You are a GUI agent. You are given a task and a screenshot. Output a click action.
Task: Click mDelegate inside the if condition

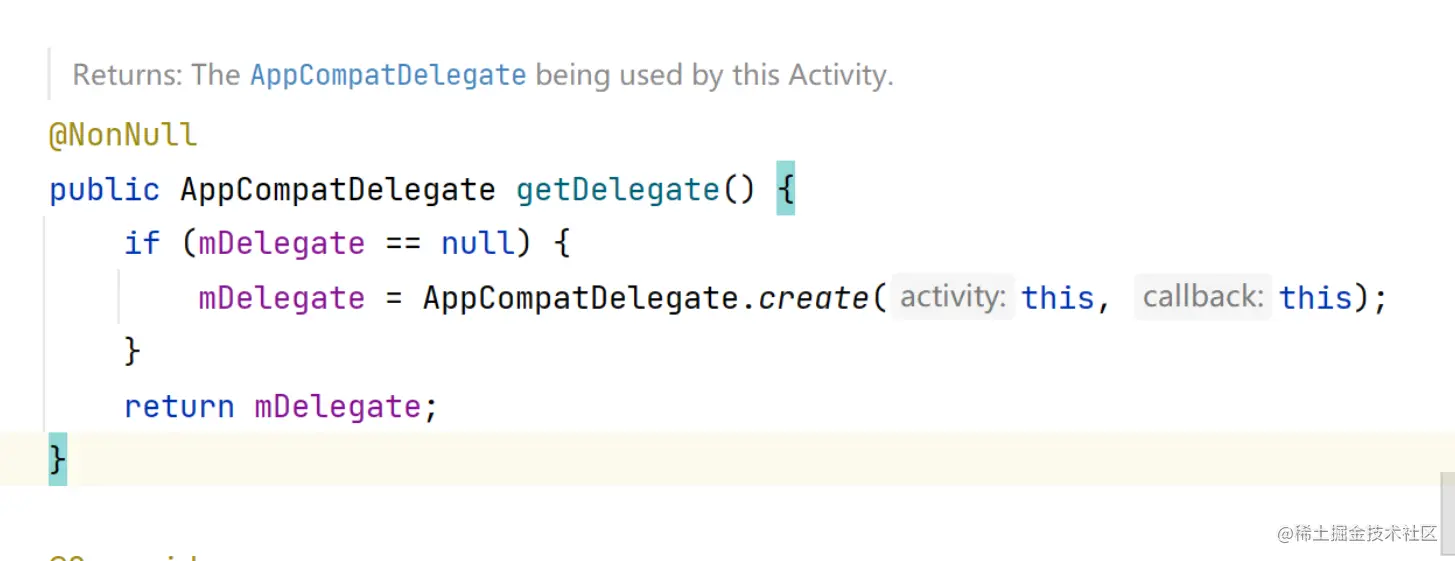[281, 243]
